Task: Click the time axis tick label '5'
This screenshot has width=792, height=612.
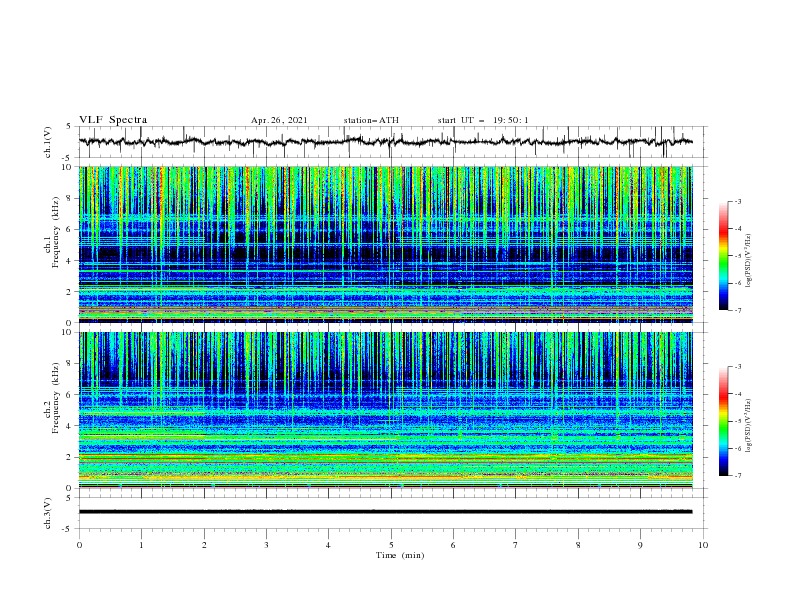Action: pos(391,545)
